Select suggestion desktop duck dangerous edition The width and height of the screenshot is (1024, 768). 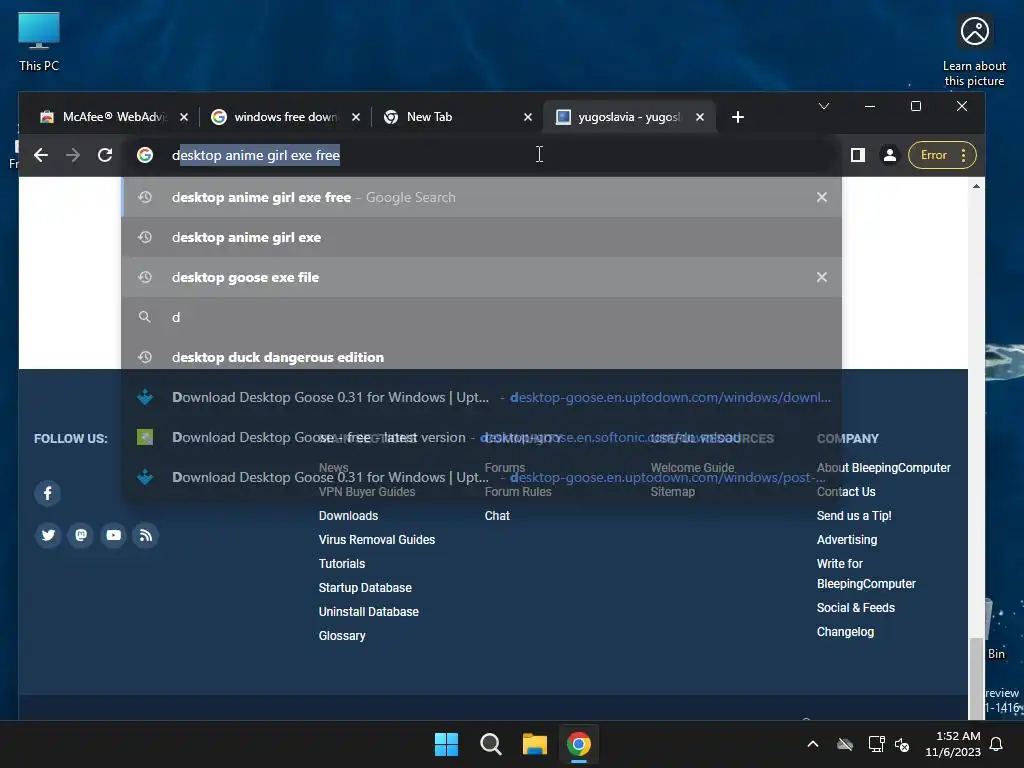481,357
